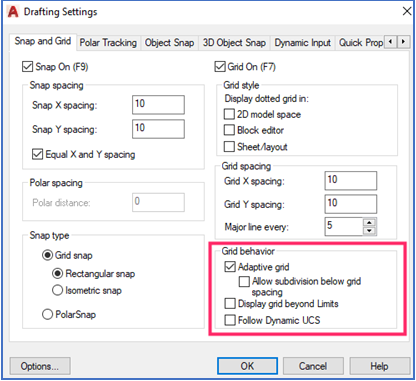Click the Grid Y spacing field
Image resolution: width=416 pixels, height=381 pixels.
click(351, 204)
